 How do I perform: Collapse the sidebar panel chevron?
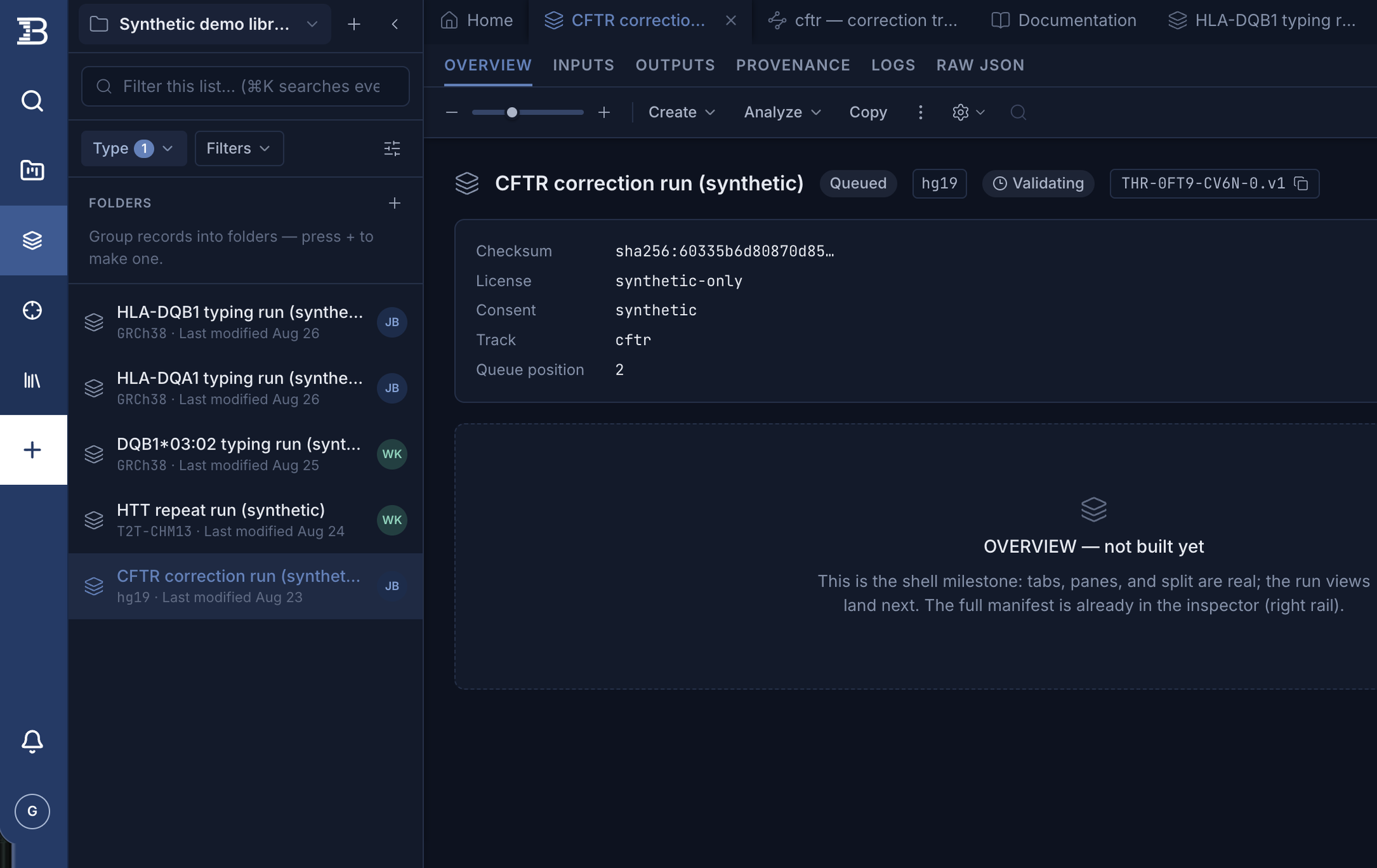click(x=395, y=24)
